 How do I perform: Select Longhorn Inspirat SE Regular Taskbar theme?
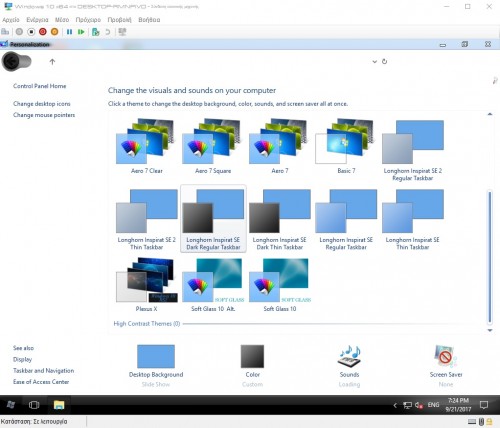pos(346,220)
